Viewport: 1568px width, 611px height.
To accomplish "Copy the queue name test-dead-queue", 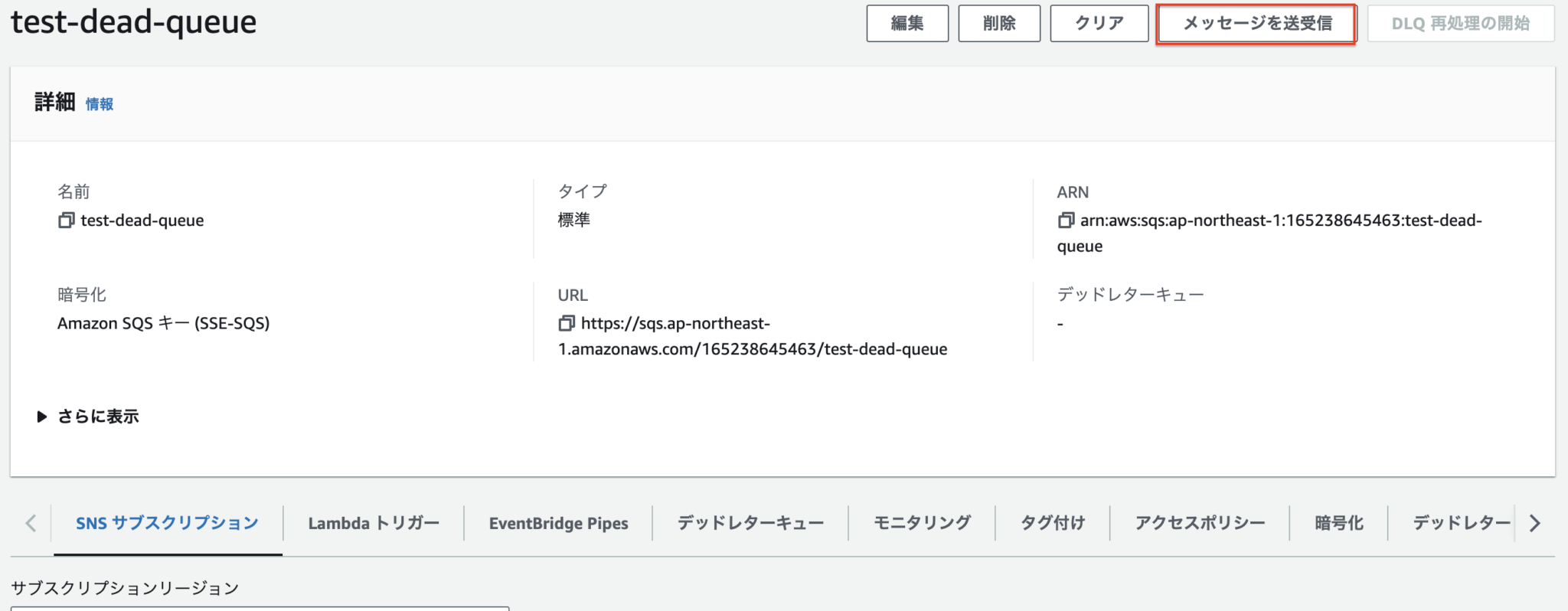I will (x=67, y=221).
